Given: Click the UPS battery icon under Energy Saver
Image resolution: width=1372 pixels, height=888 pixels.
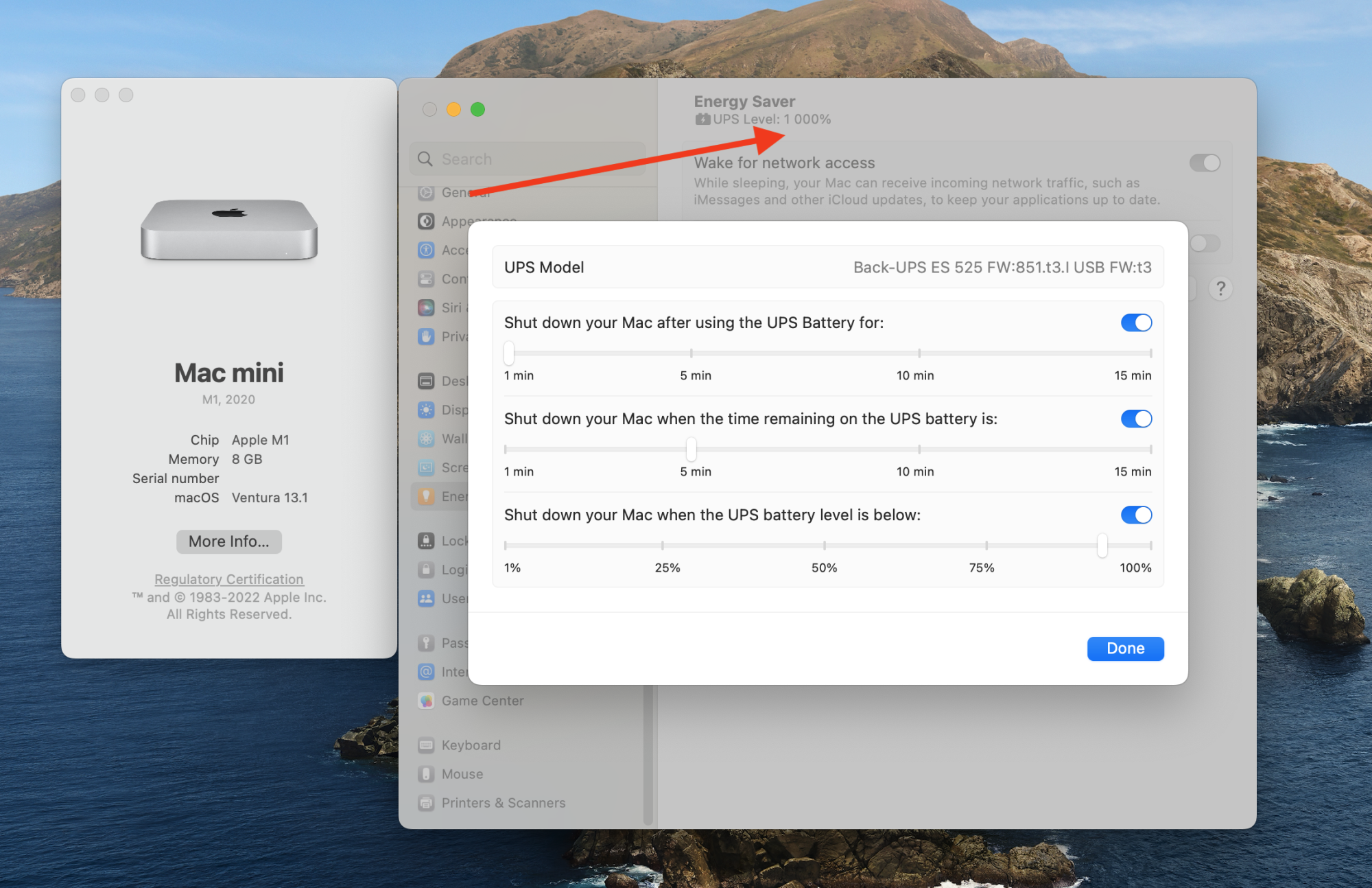Looking at the screenshot, I should coord(702,119).
